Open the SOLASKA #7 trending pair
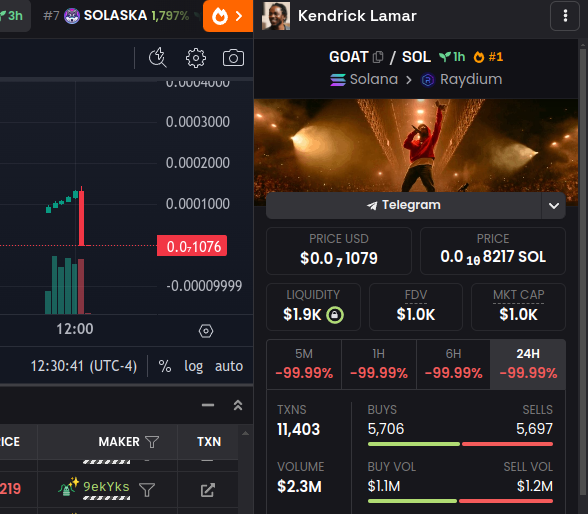 (x=116, y=16)
